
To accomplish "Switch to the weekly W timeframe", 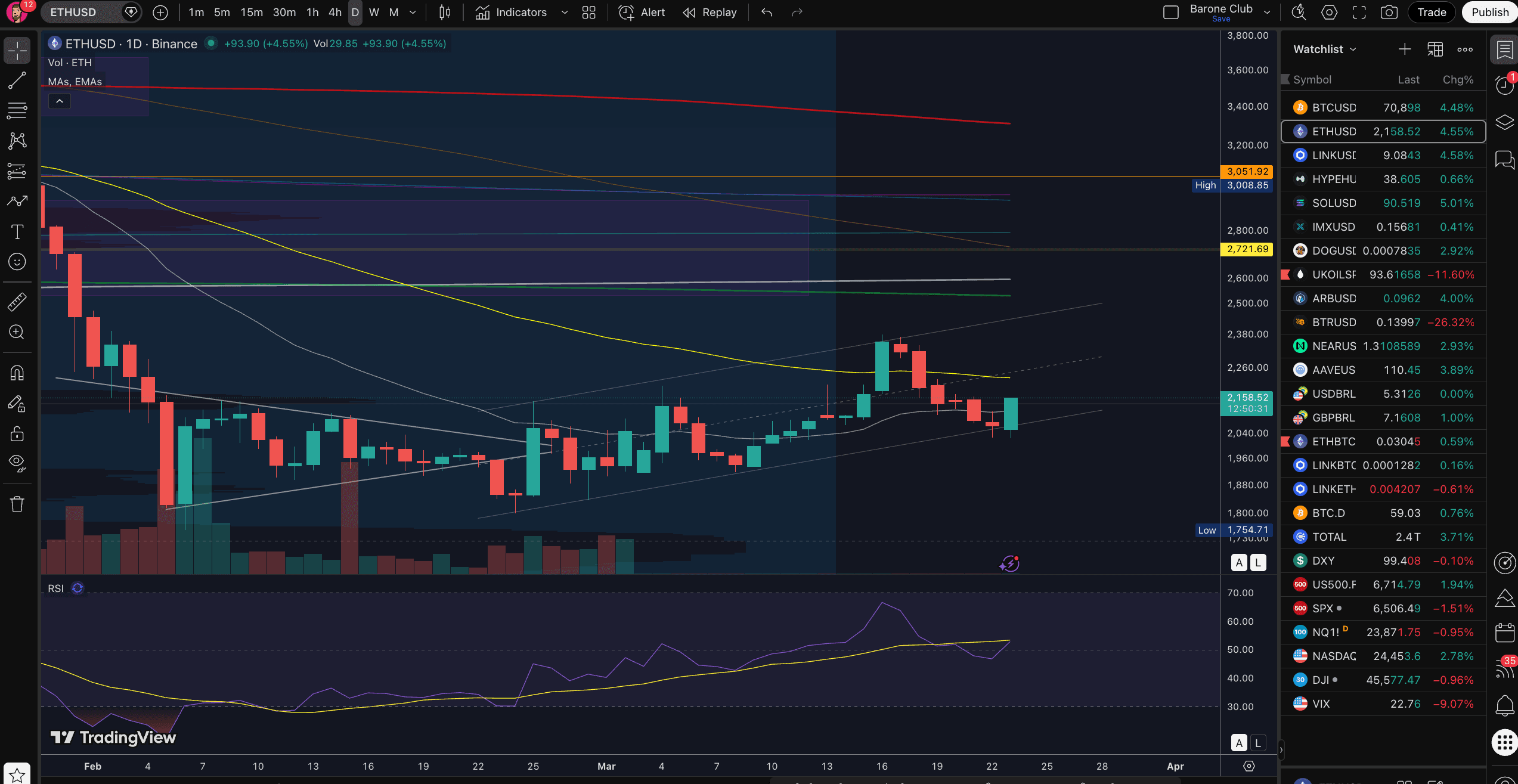I will [x=374, y=13].
